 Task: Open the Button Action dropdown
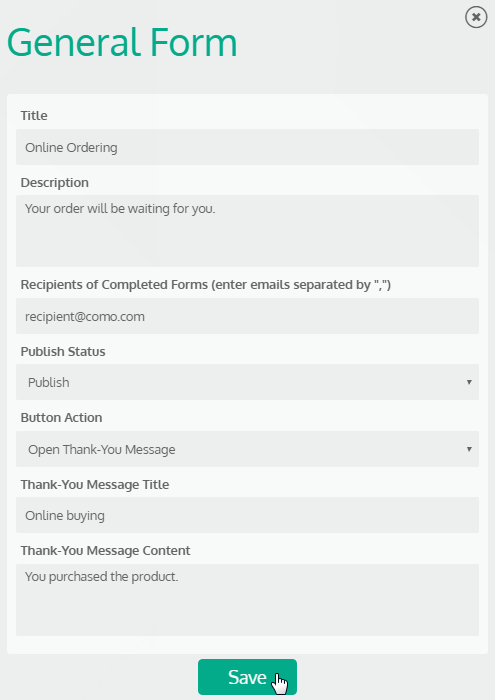[x=247, y=449]
